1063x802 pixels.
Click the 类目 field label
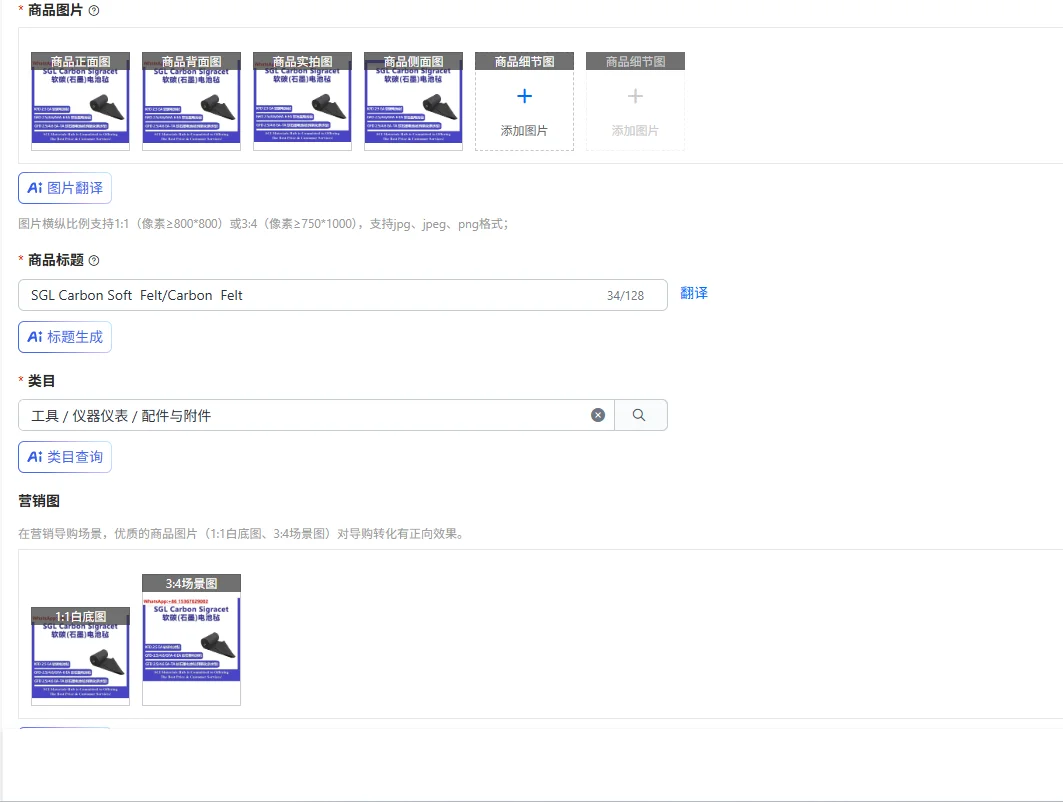[41, 381]
